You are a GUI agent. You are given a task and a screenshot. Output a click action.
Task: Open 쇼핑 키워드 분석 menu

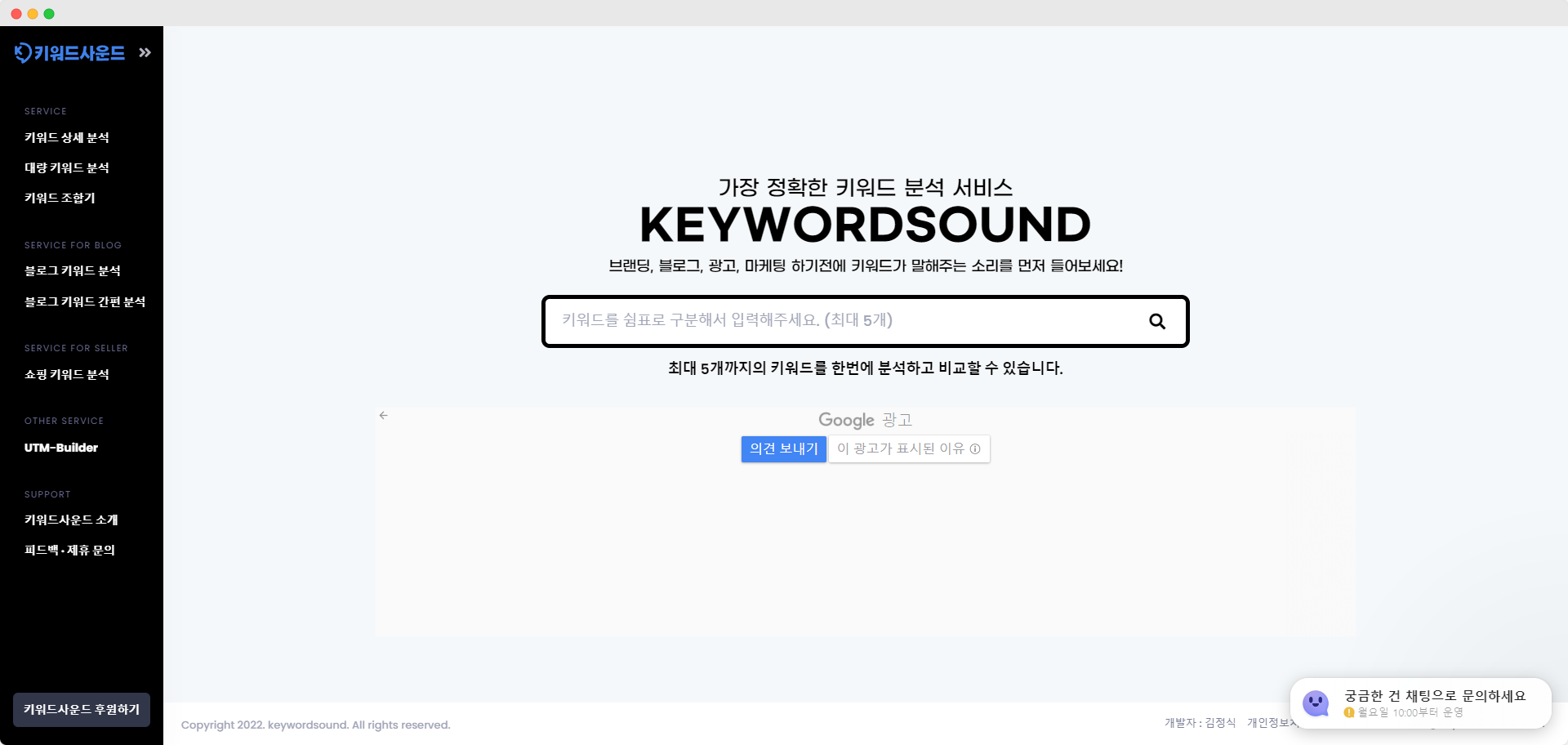pos(67,374)
